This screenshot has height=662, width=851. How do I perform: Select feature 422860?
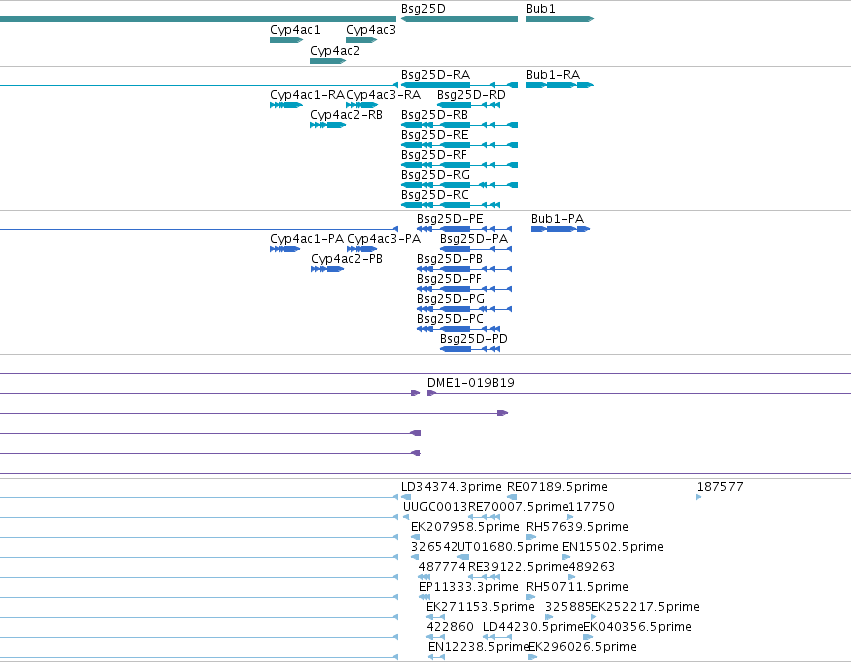pos(436,637)
